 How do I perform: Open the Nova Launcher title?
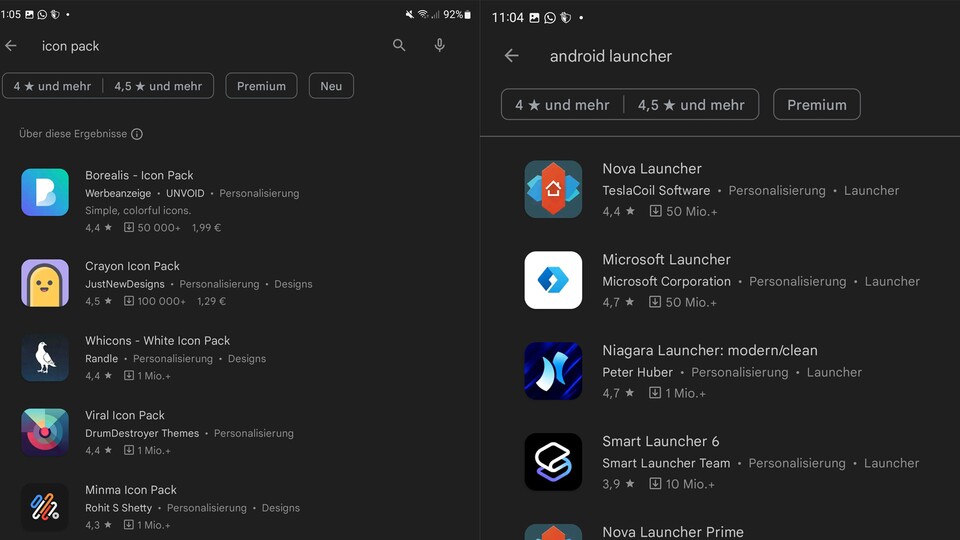tap(652, 168)
